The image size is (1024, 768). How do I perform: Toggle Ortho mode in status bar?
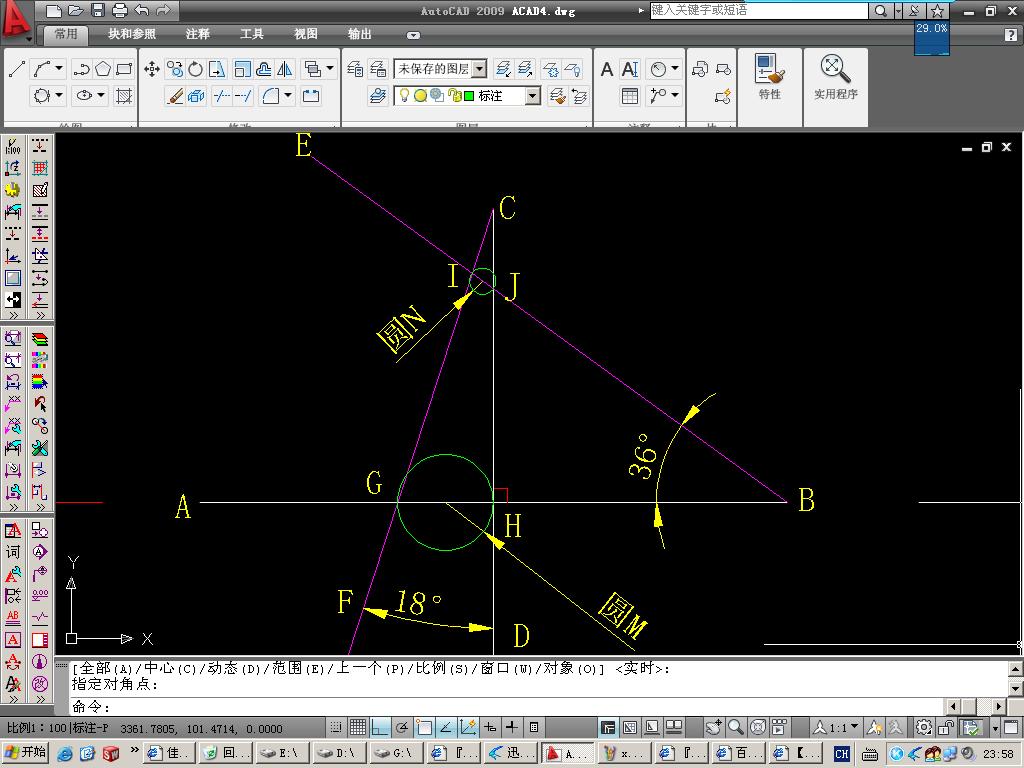380,727
